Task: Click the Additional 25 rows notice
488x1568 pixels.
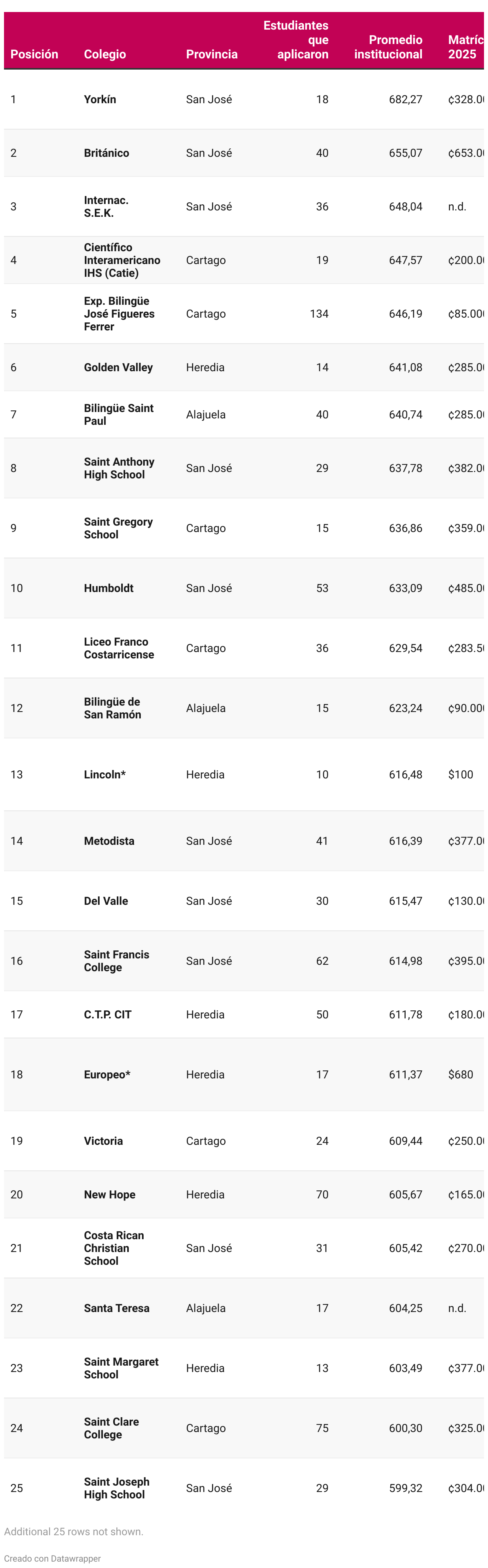Action: 74,1531
